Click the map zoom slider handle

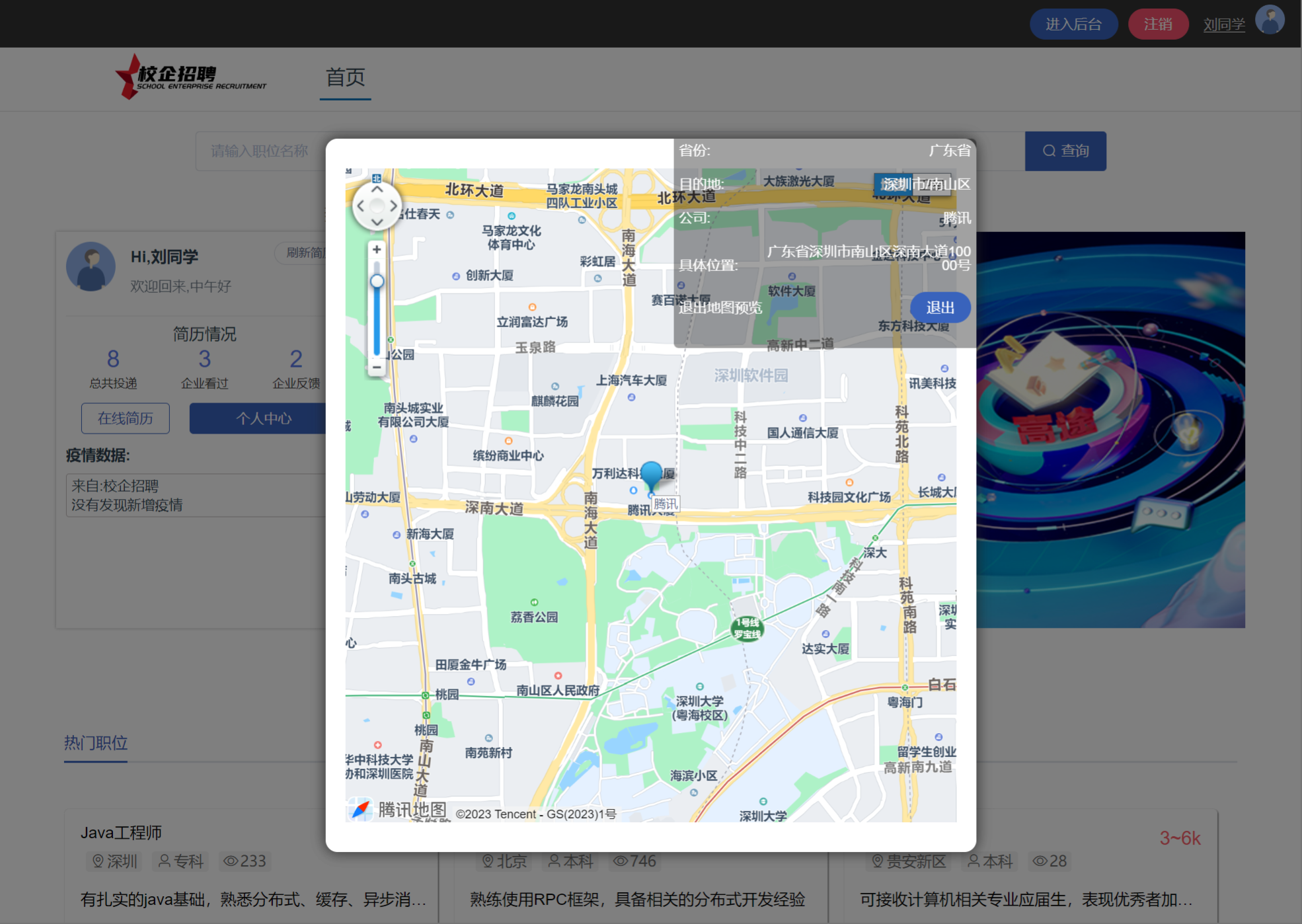[x=377, y=282]
